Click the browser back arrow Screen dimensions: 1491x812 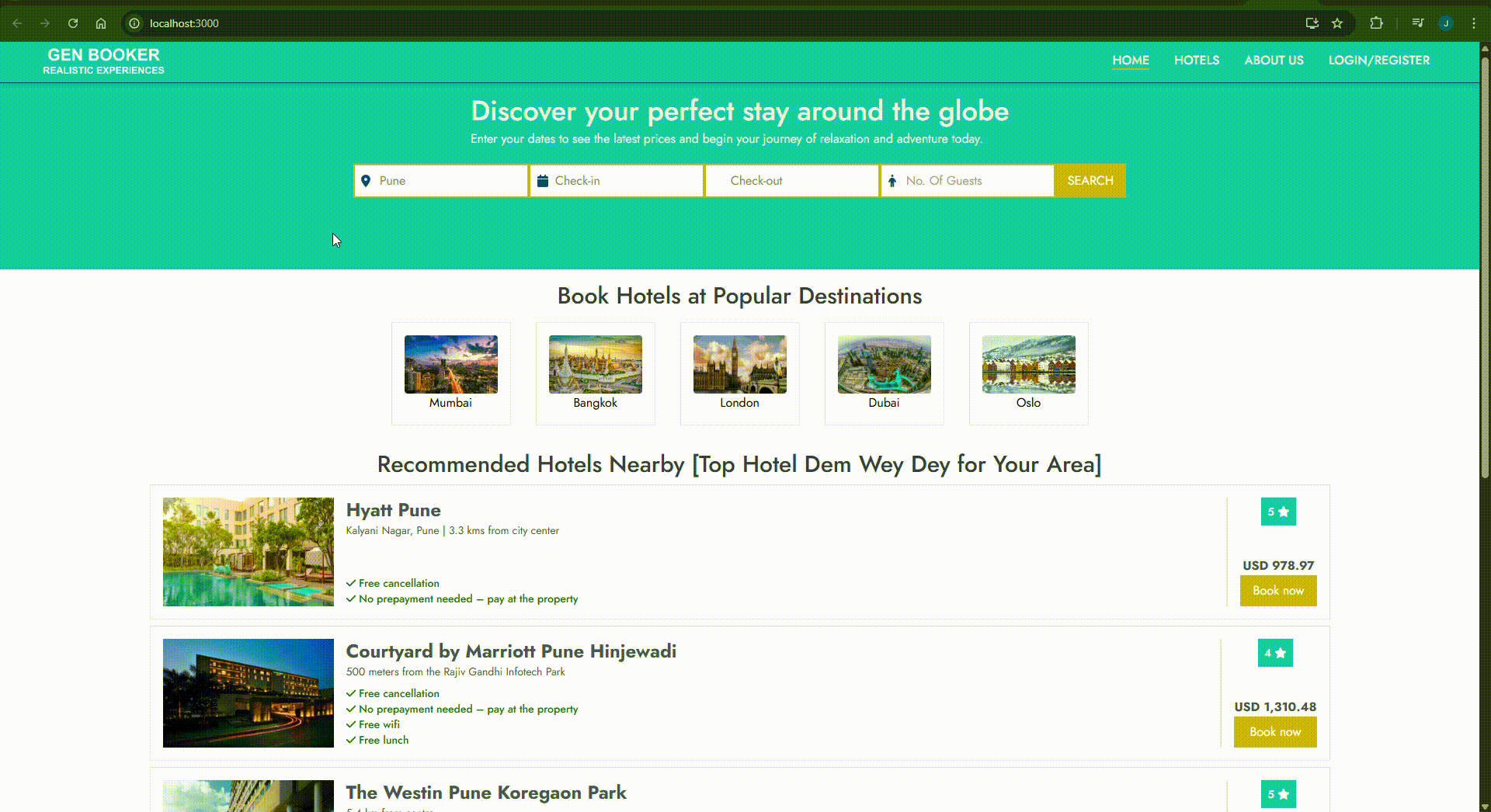17,23
